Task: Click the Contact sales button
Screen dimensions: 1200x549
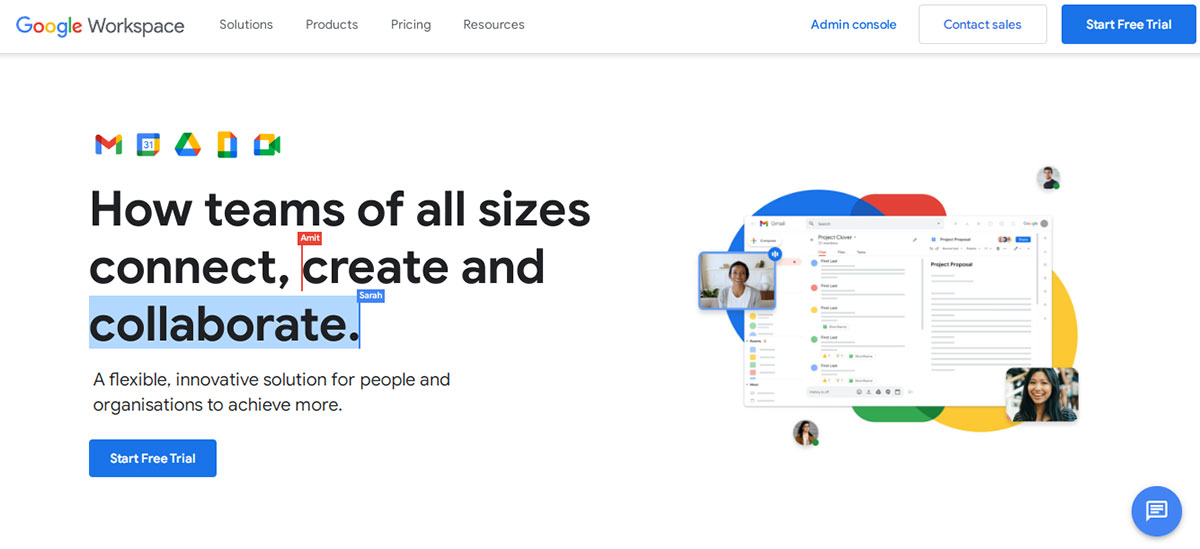Action: 983,25
